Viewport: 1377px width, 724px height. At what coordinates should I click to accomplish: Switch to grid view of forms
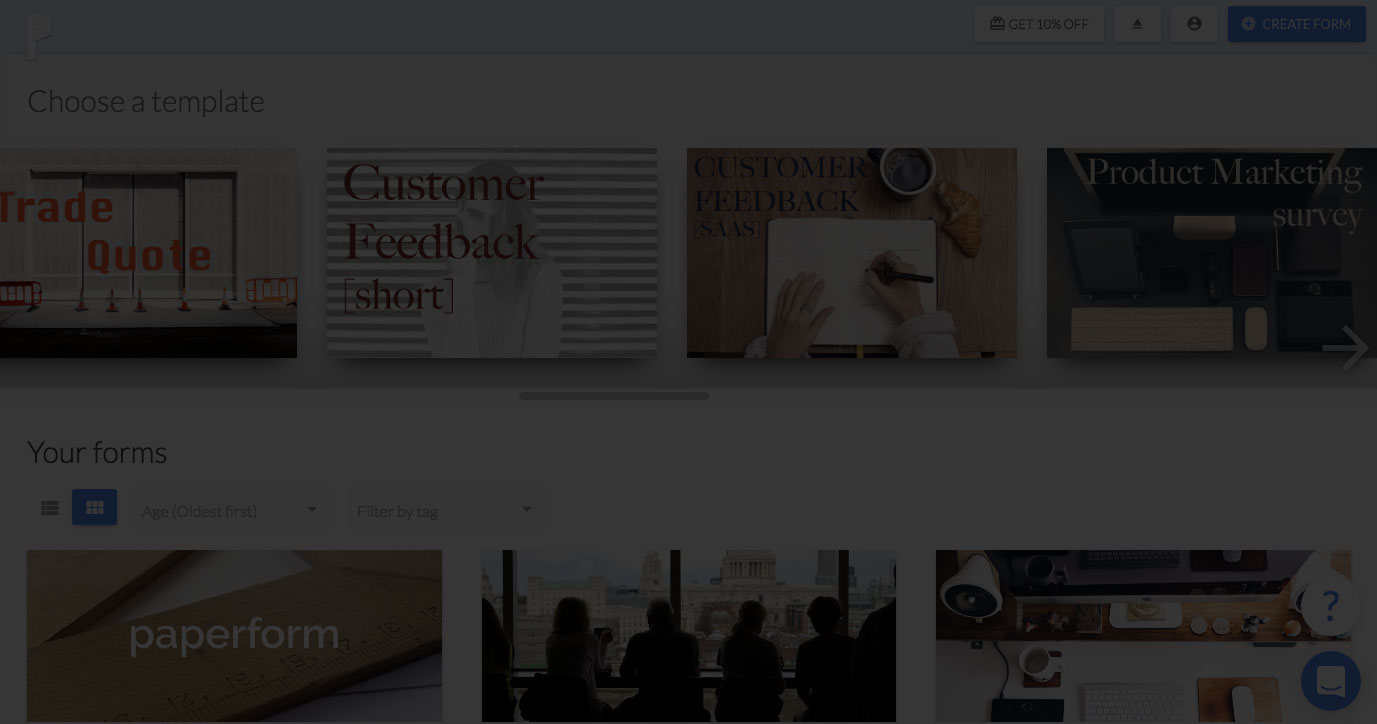pyautogui.click(x=95, y=508)
